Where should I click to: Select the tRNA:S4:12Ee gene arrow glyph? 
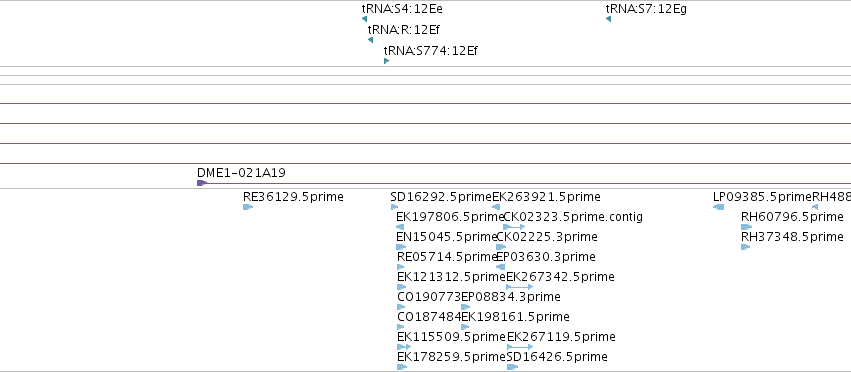(x=364, y=19)
